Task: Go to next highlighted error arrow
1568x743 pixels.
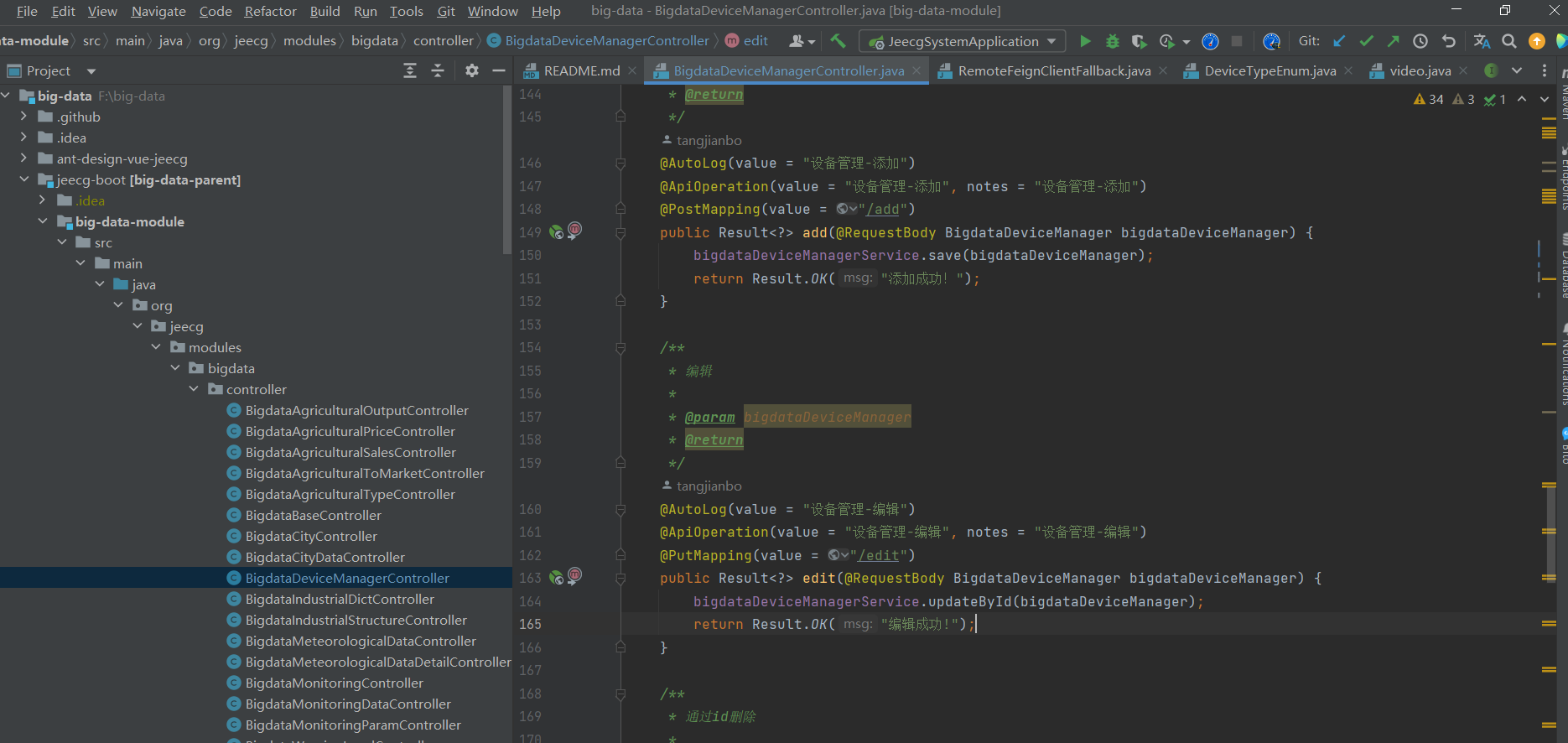Action: coord(1545,99)
